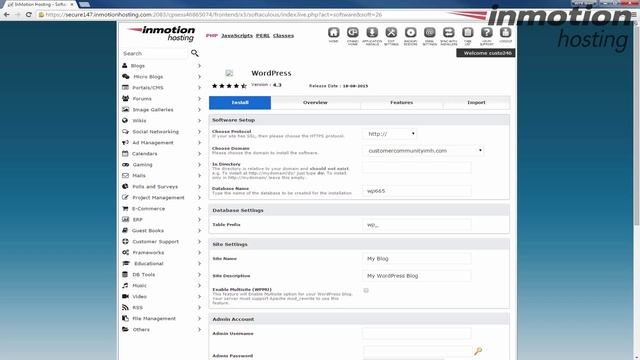
Task: Click the Database Name field
Action: (417, 191)
